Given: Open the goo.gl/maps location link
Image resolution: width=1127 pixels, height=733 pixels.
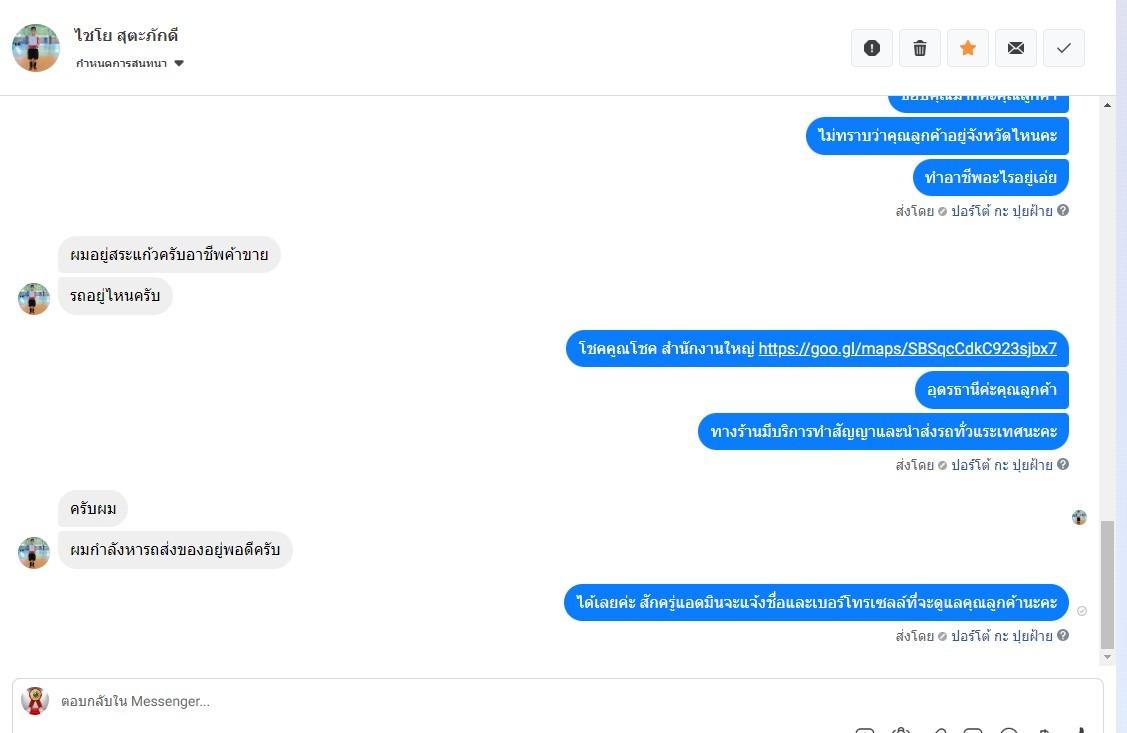Looking at the screenshot, I should [907, 349].
